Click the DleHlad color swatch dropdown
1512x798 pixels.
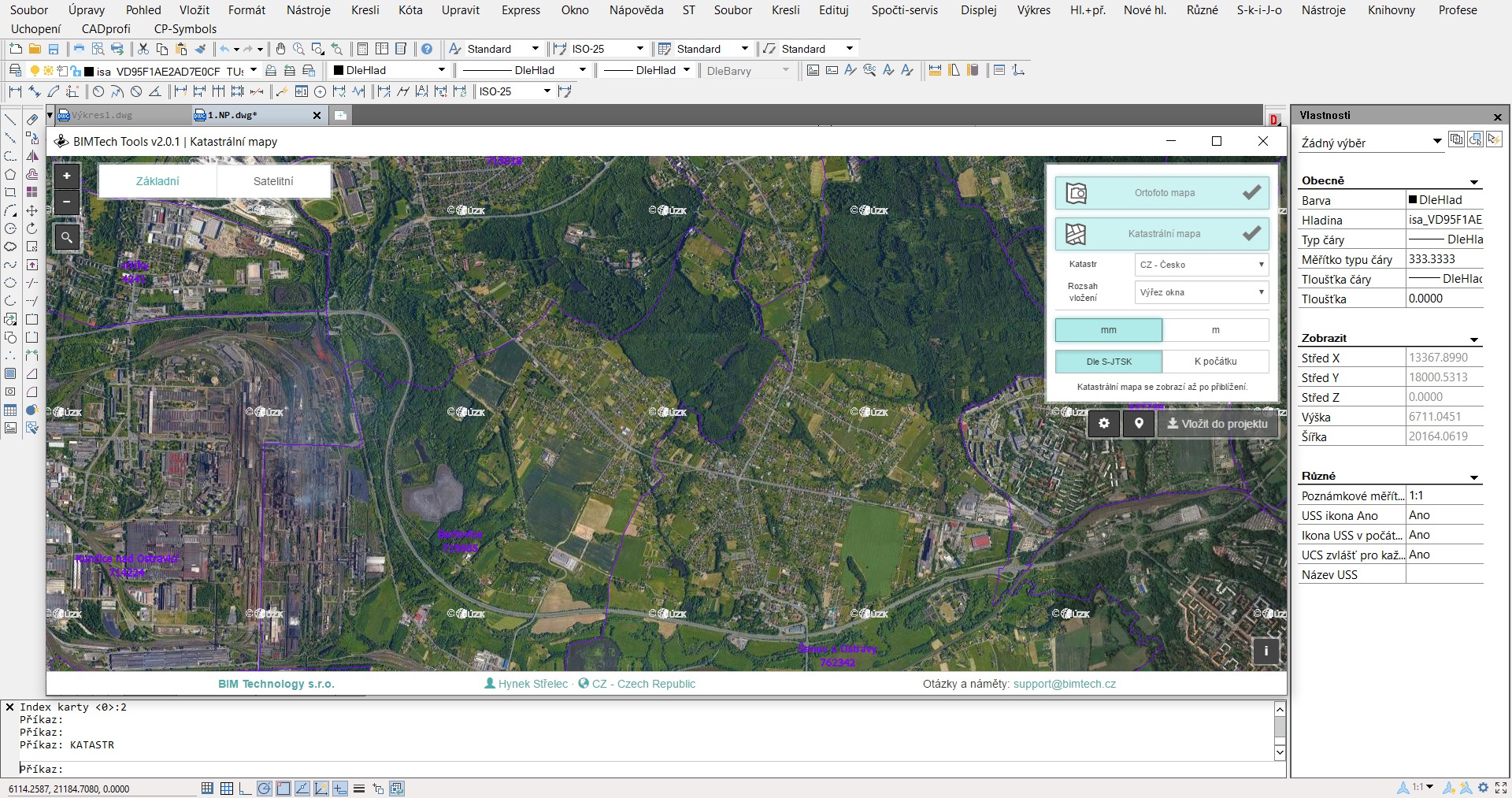click(x=389, y=70)
